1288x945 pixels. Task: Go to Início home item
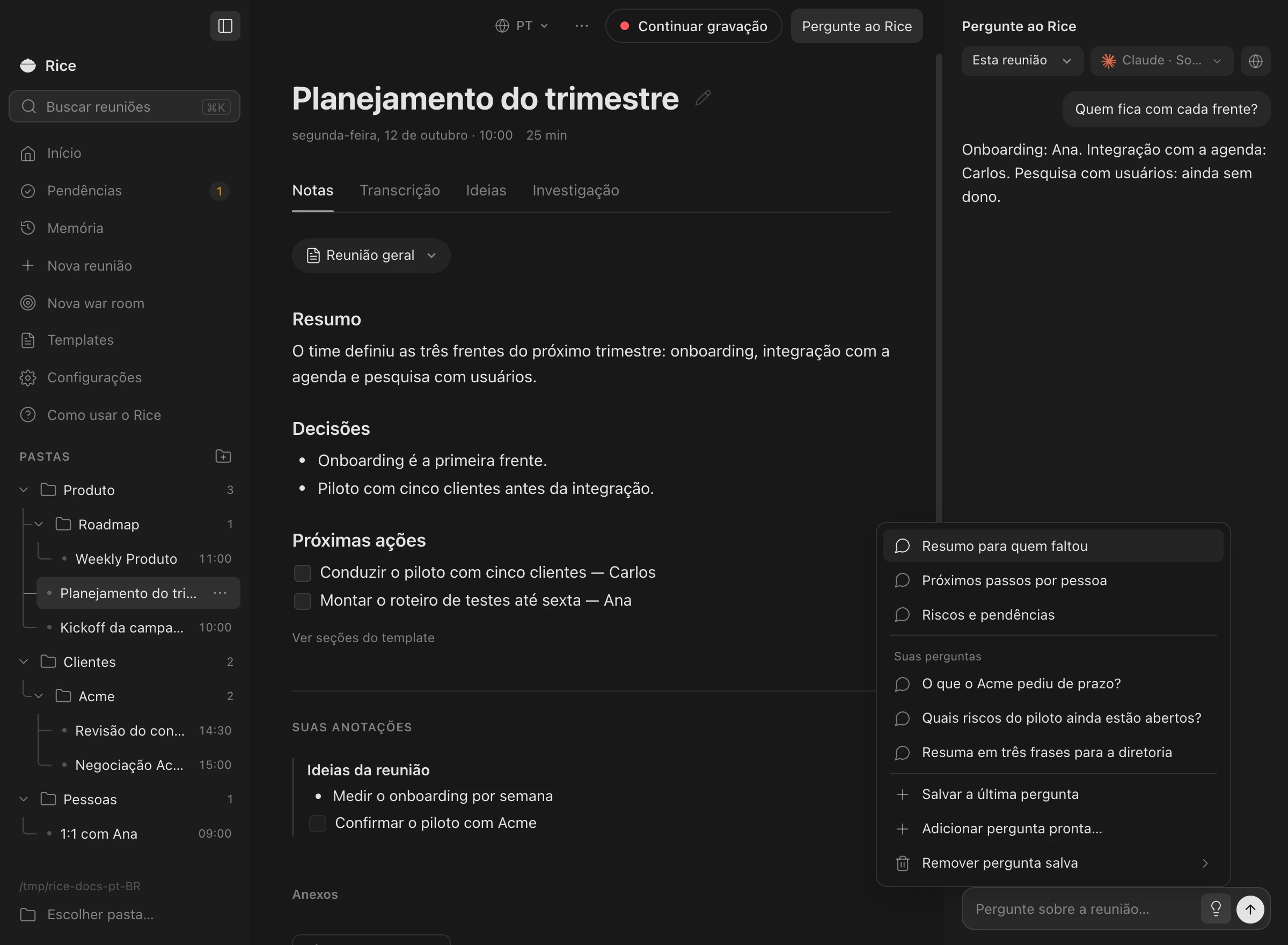pyautogui.click(x=125, y=154)
